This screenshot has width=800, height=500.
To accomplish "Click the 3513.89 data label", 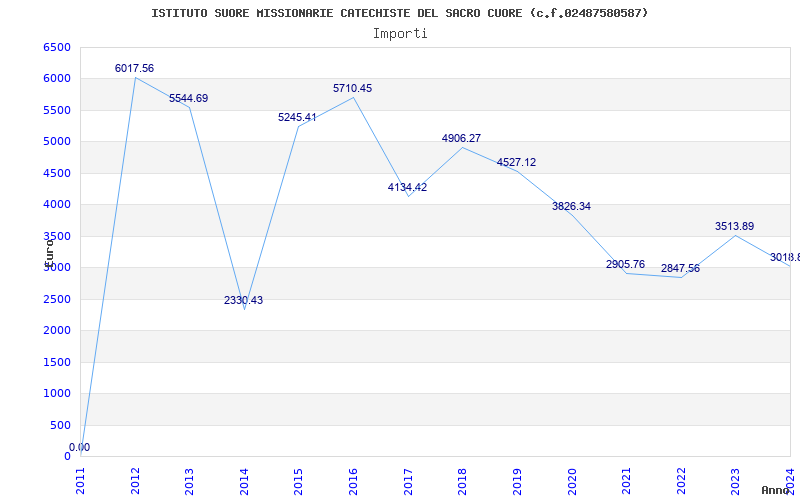I will (734, 226).
